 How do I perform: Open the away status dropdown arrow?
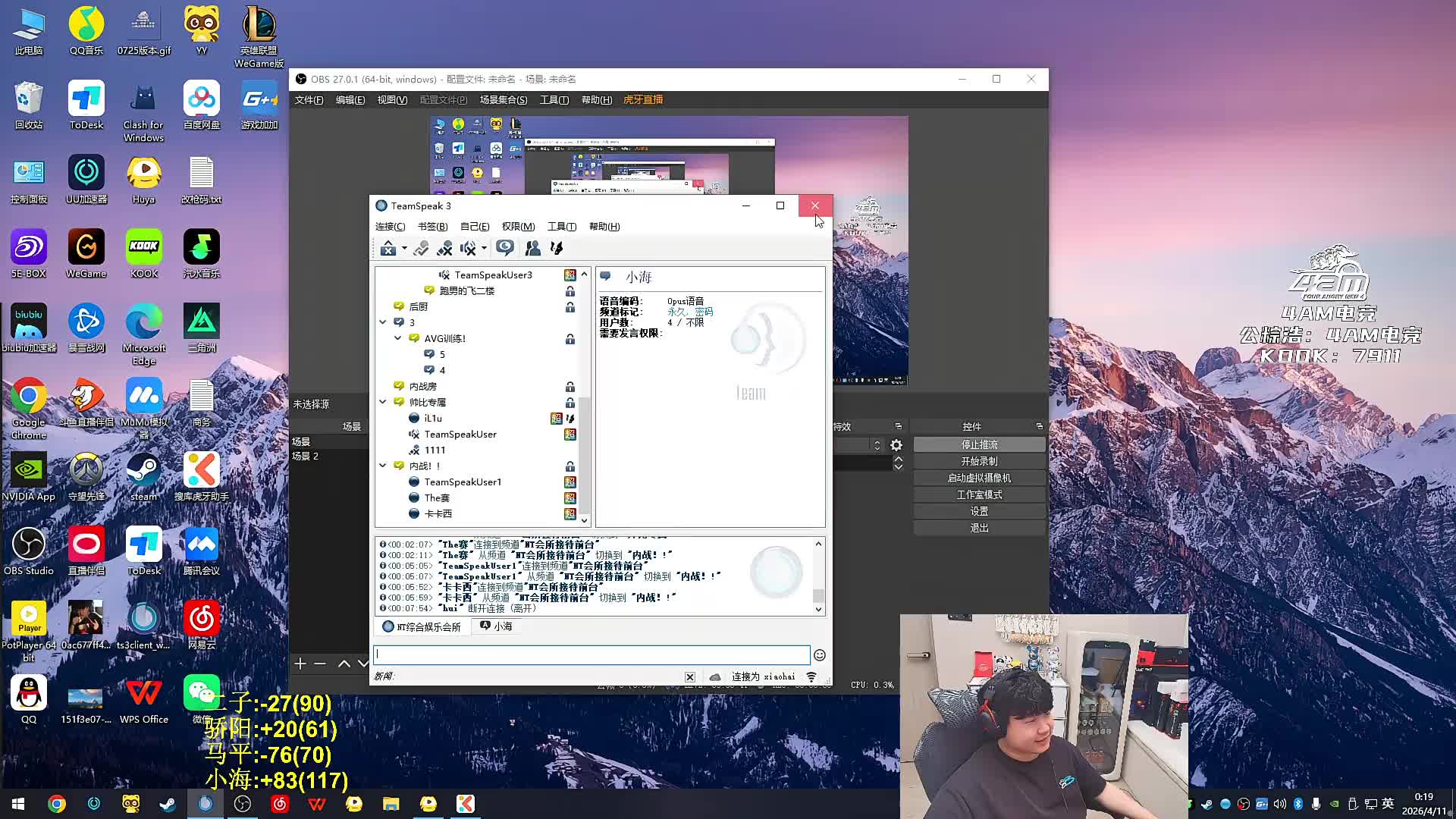pos(404,248)
